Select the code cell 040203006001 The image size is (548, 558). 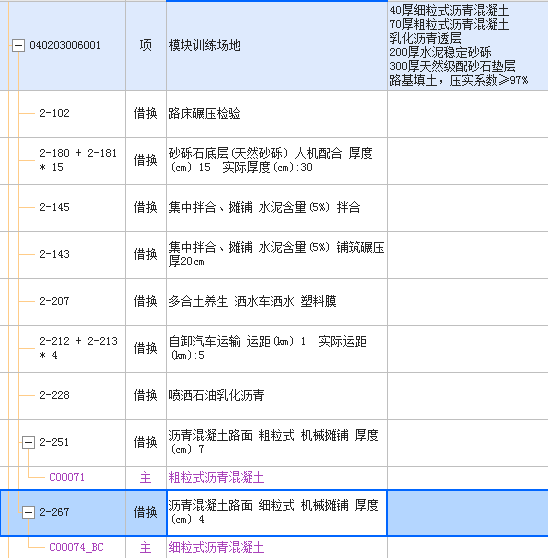65,45
